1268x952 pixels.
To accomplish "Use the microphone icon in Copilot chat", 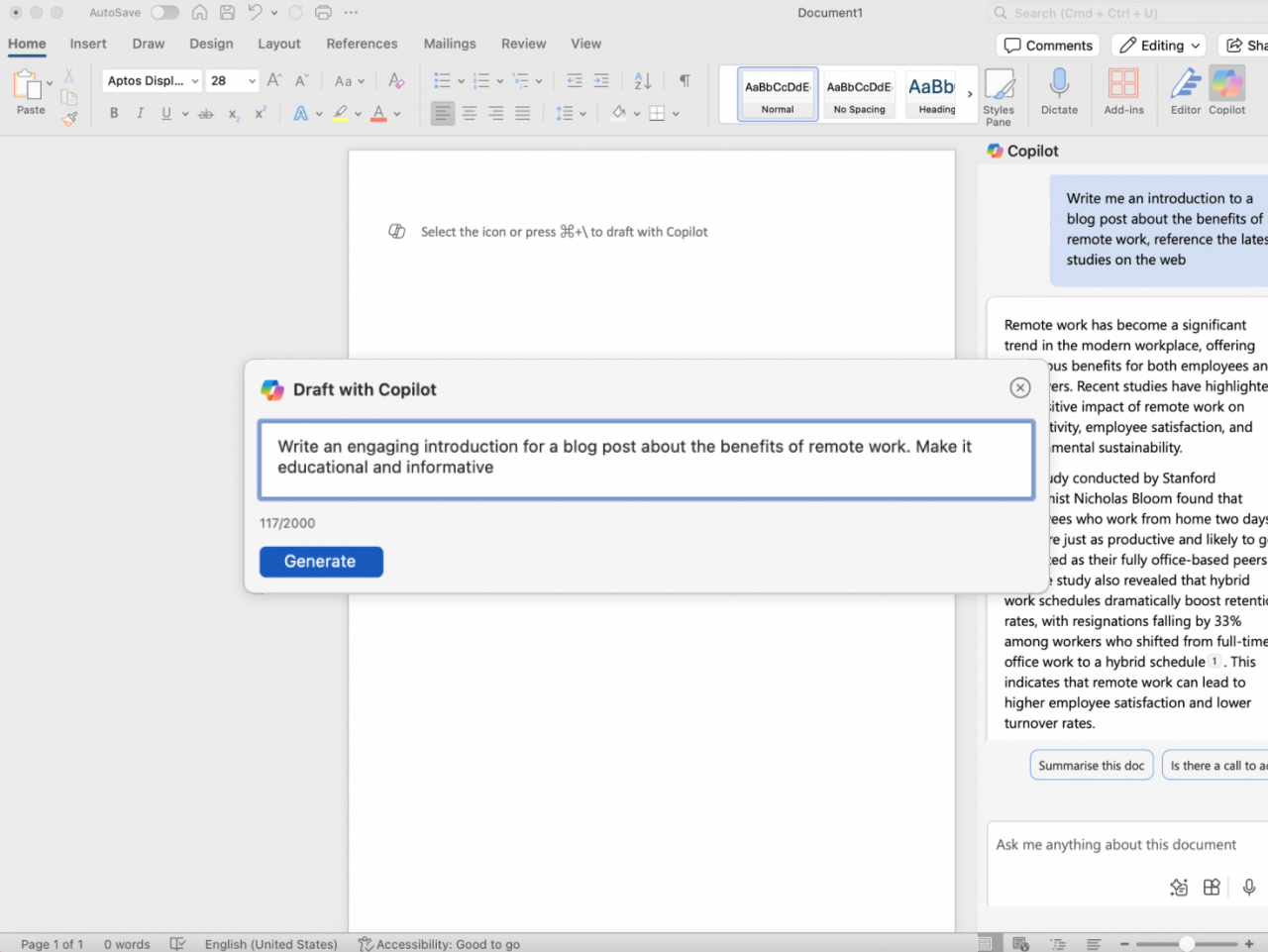I will [x=1248, y=888].
